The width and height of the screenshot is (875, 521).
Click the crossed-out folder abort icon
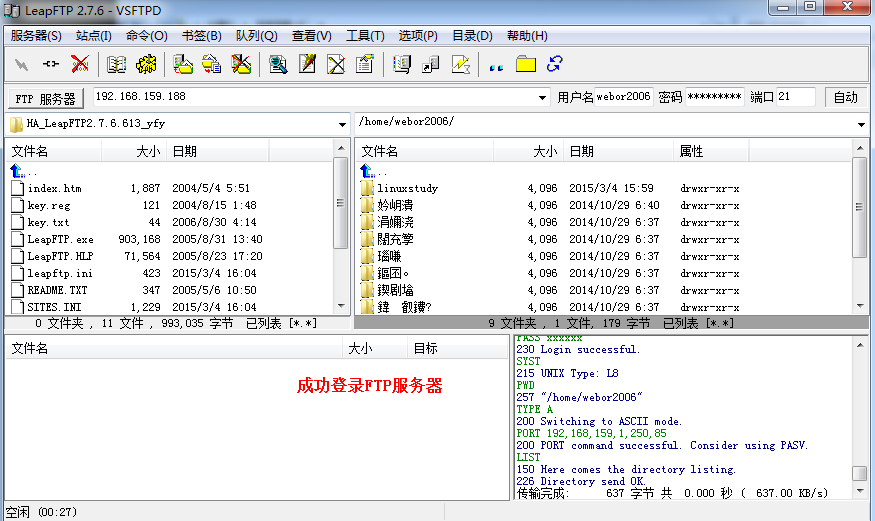click(241, 64)
